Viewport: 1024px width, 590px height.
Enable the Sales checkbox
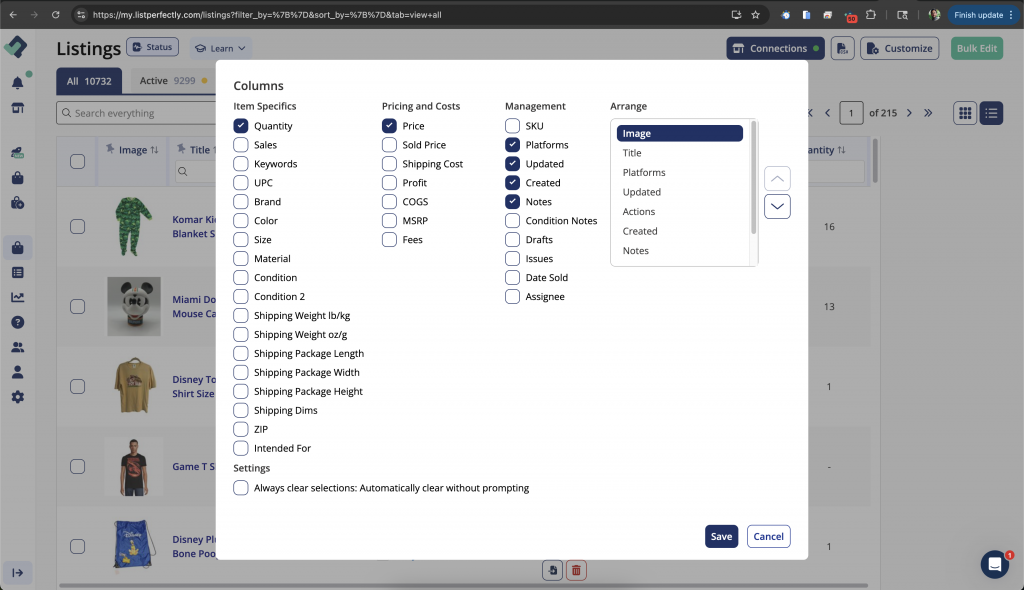pyautogui.click(x=240, y=144)
